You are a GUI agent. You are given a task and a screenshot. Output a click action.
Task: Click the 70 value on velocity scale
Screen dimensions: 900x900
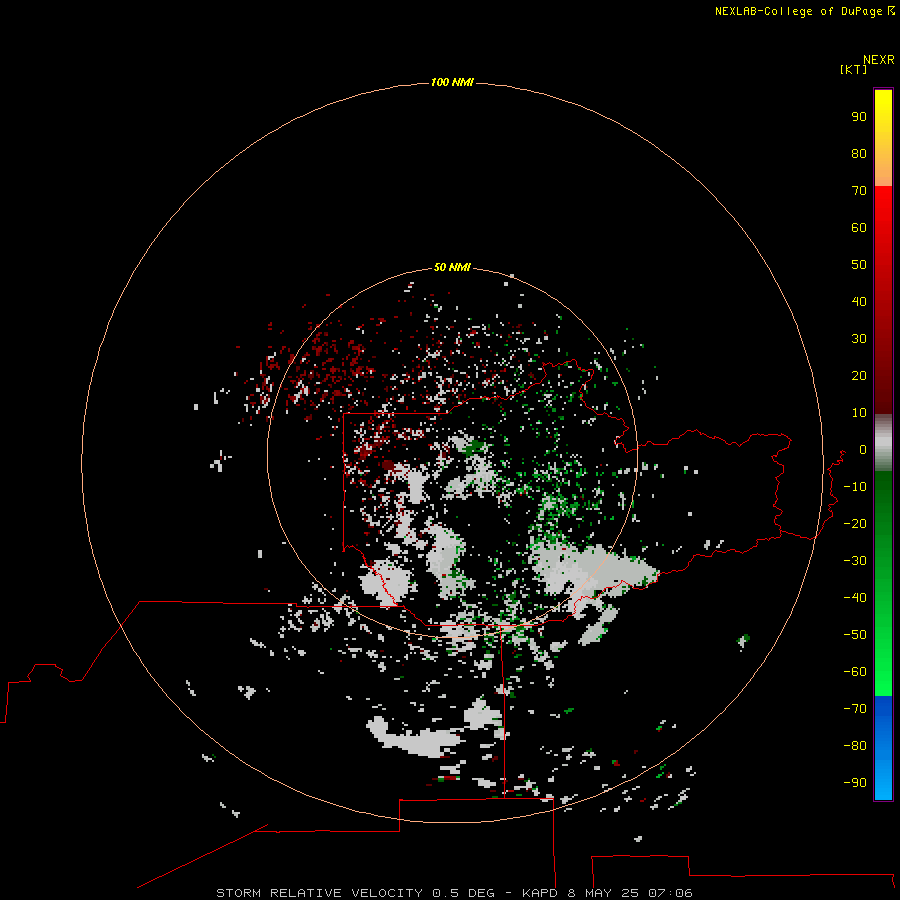click(x=859, y=191)
